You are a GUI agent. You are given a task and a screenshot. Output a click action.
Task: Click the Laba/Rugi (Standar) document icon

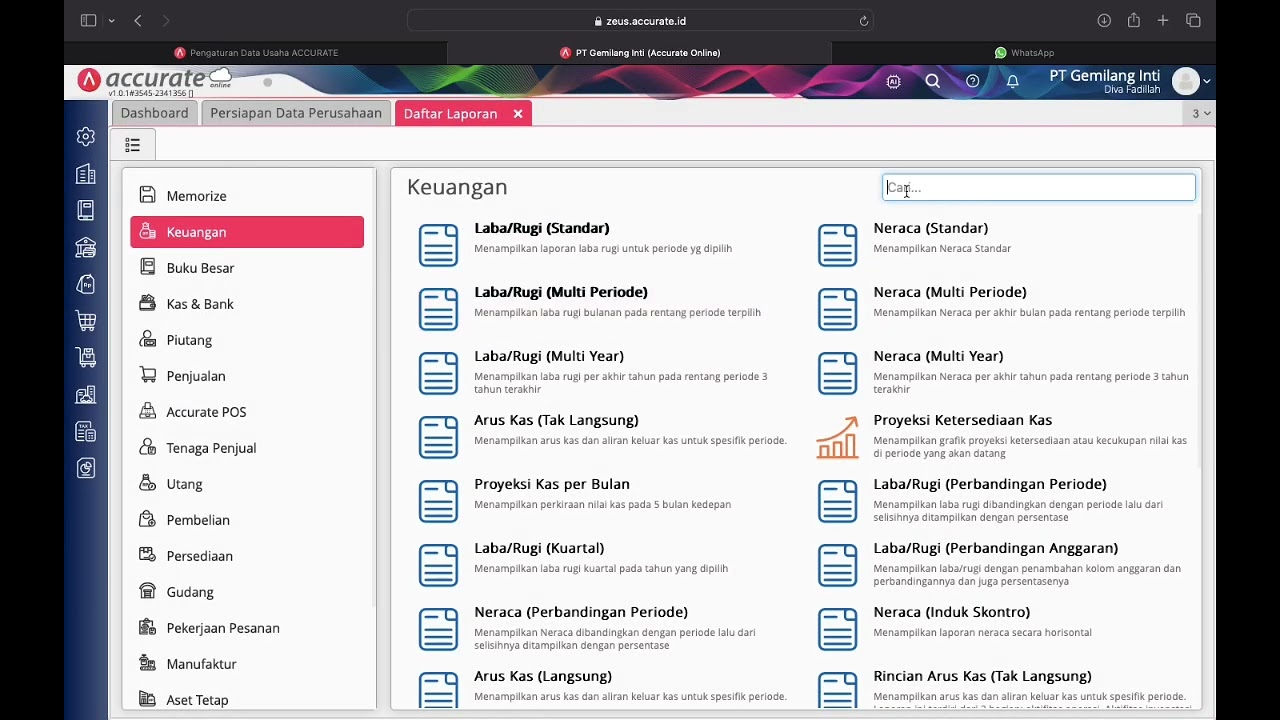click(x=438, y=246)
